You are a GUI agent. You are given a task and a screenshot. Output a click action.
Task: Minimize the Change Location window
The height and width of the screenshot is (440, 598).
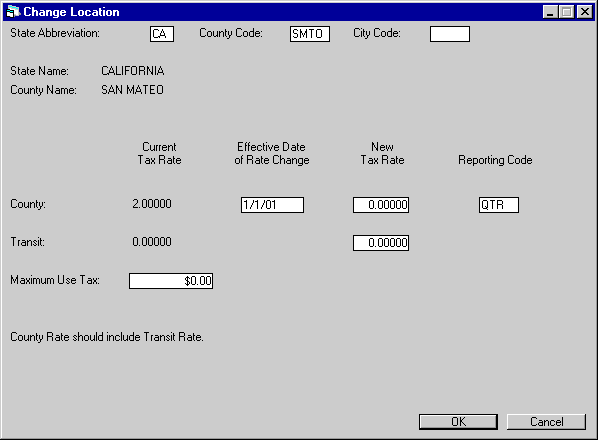pyautogui.click(x=550, y=12)
